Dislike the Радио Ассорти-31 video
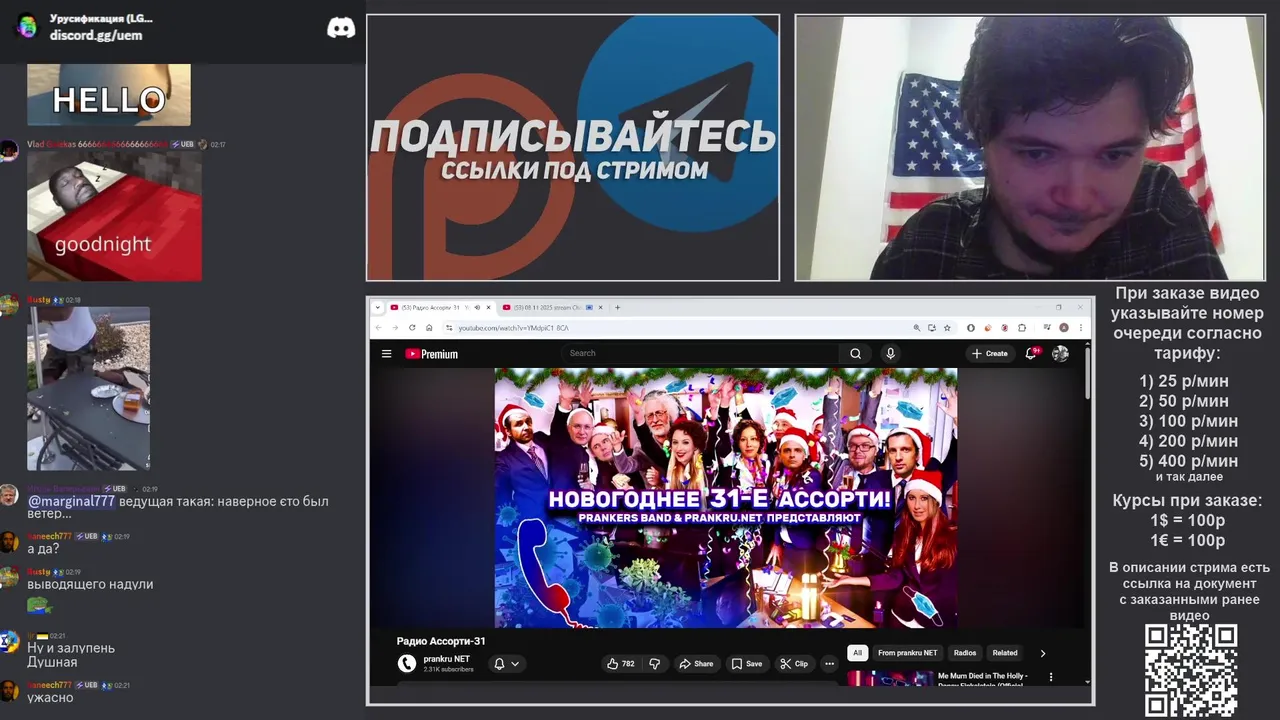This screenshot has width=1280, height=720. tap(655, 663)
